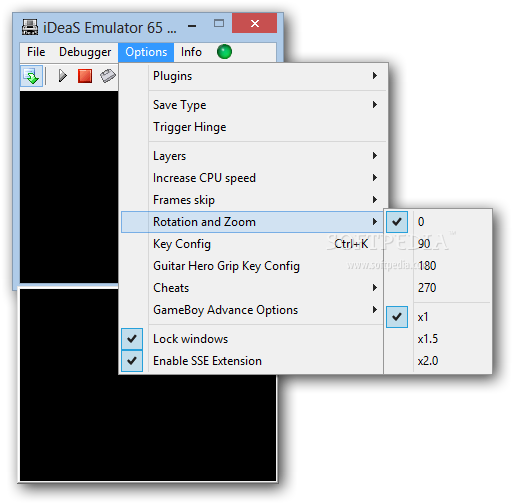The image size is (513, 504).
Task: Expand the Save Type submenu
Action: point(253,105)
